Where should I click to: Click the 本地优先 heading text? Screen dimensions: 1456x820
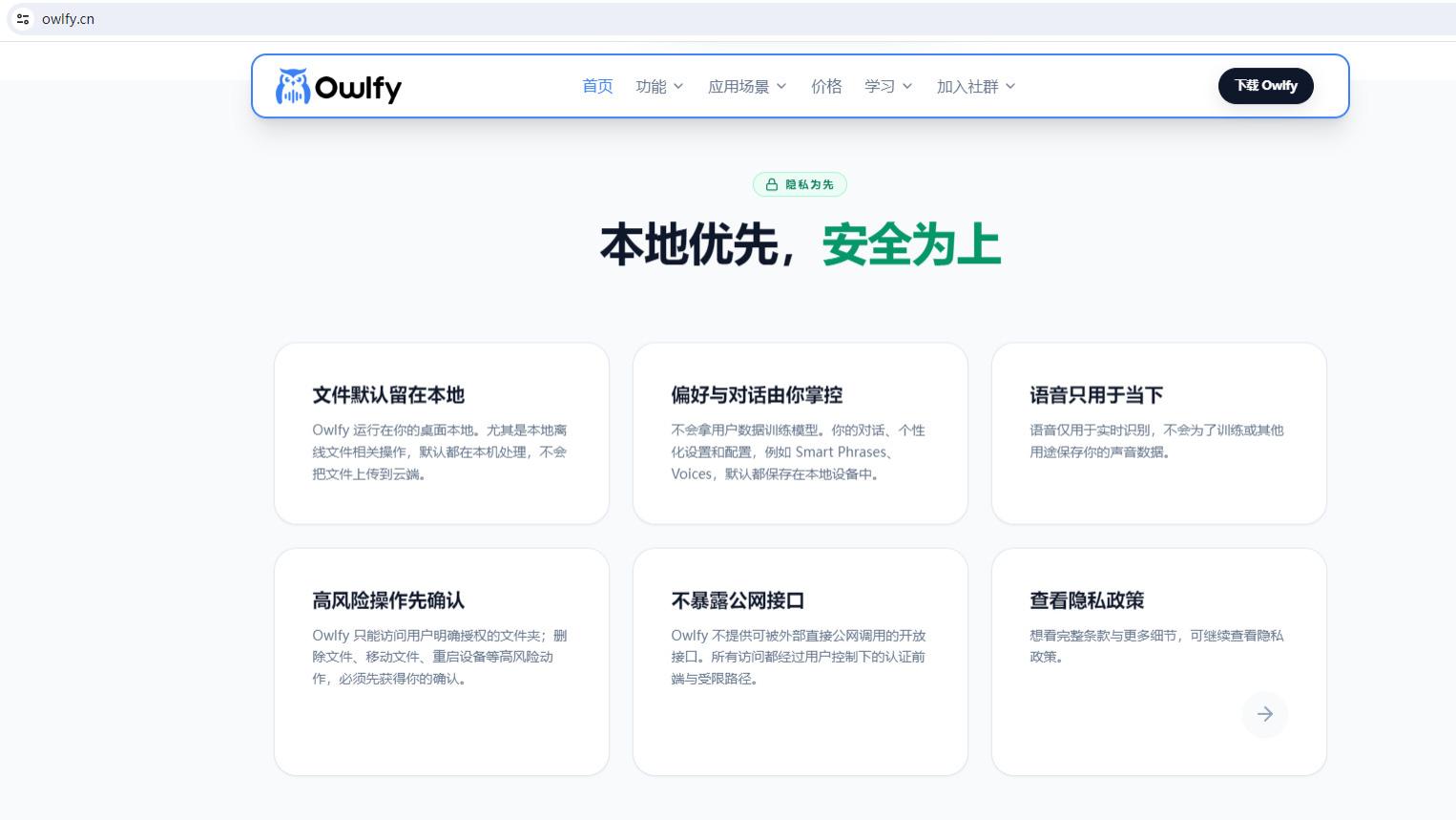(690, 245)
